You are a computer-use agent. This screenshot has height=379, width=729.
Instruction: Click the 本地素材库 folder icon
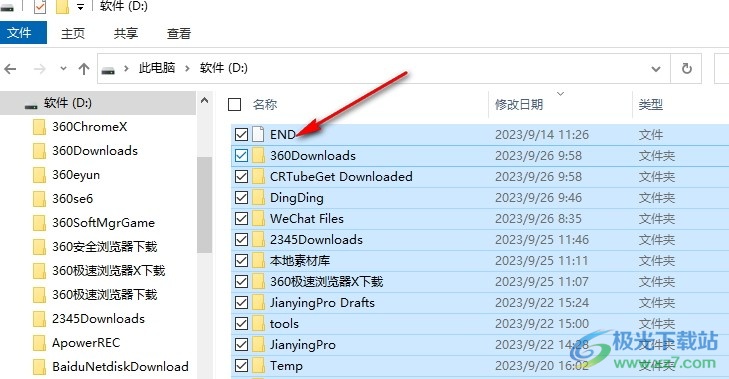[x=258, y=260]
